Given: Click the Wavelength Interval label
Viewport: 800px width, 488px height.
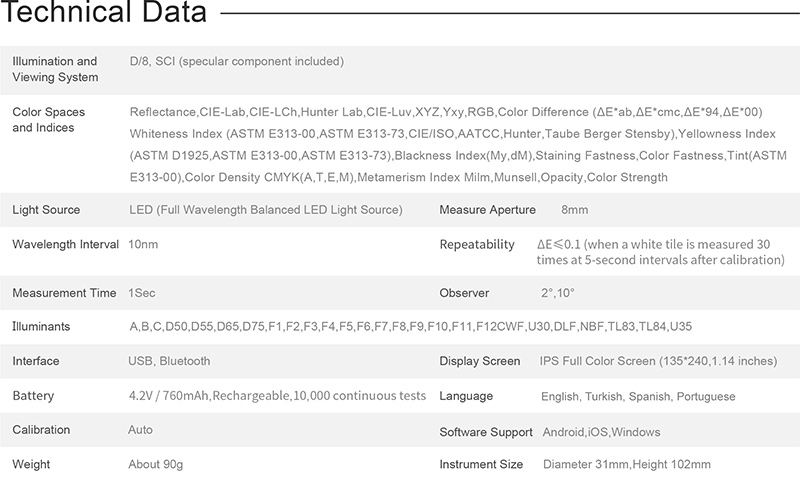Looking at the screenshot, I should [65, 244].
